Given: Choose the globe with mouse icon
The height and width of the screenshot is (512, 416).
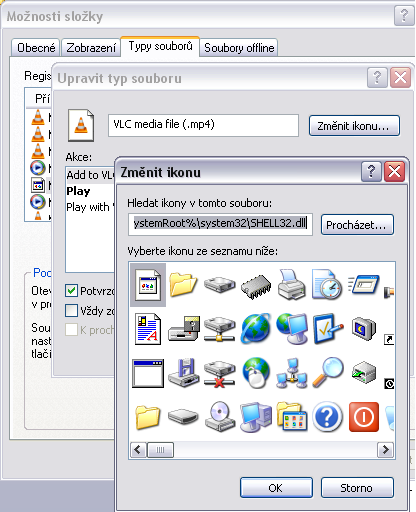Looking at the screenshot, I should 256,373.
